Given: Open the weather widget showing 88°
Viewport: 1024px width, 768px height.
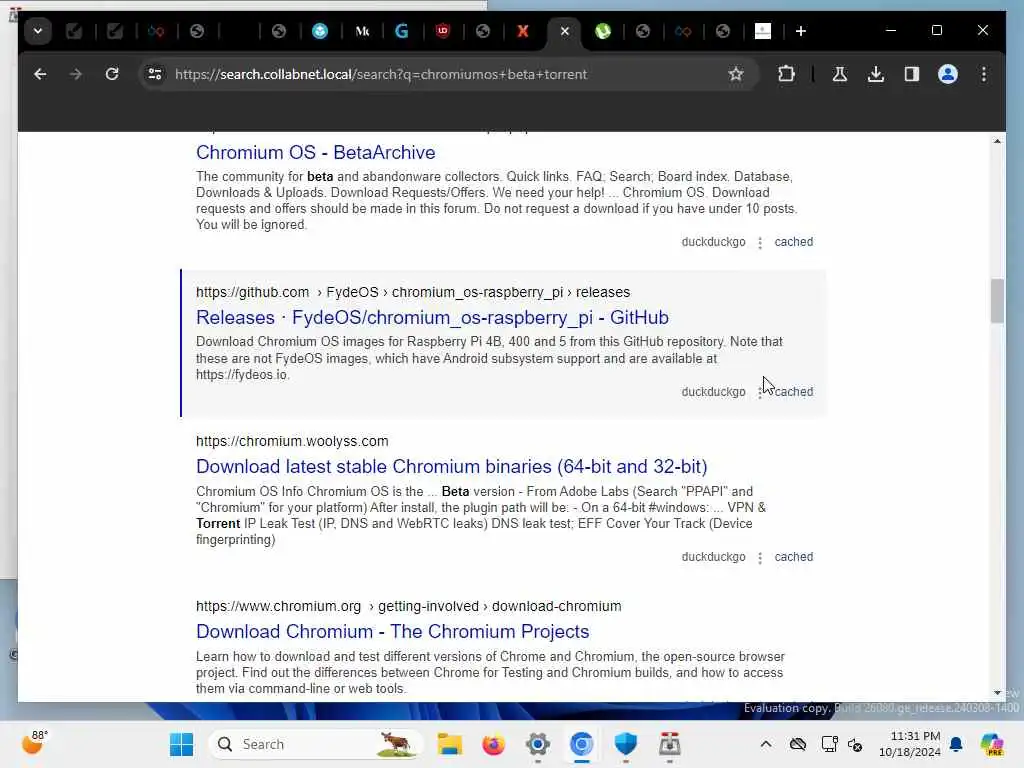Looking at the screenshot, I should pos(34,743).
